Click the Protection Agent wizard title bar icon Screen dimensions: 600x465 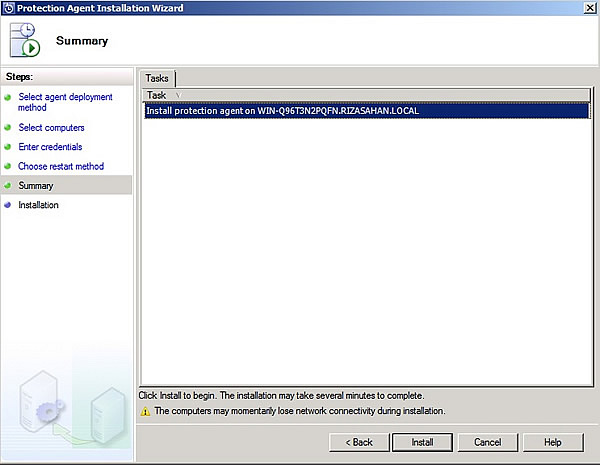point(9,8)
